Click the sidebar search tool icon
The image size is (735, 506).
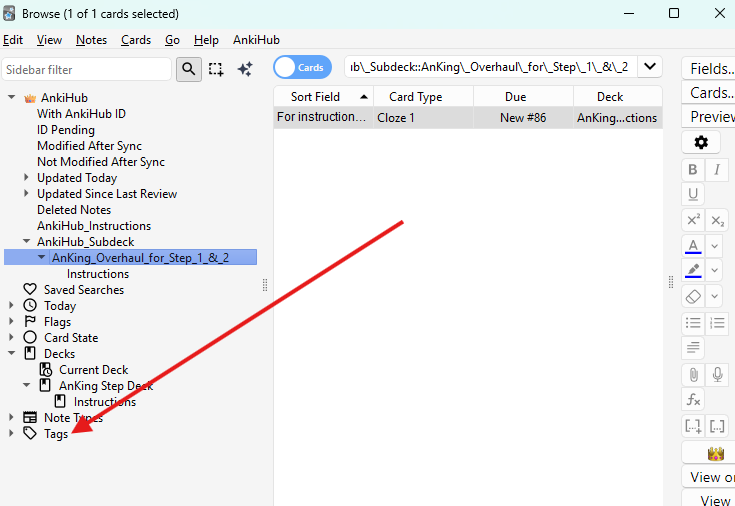[x=188, y=69]
